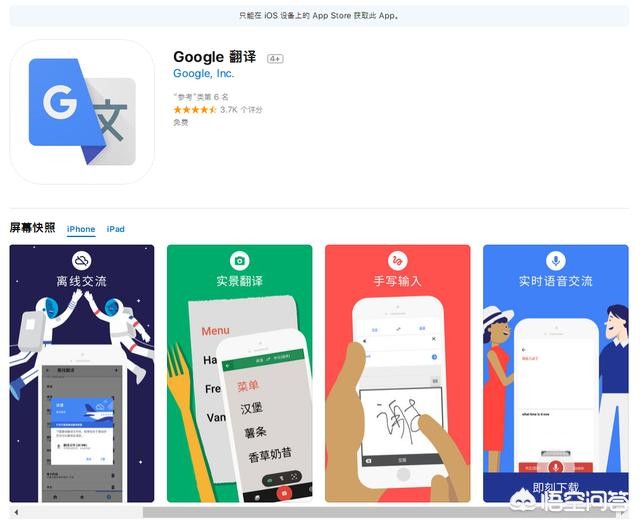
Task: Open the Google, Inc. developer link
Action: tap(203, 74)
